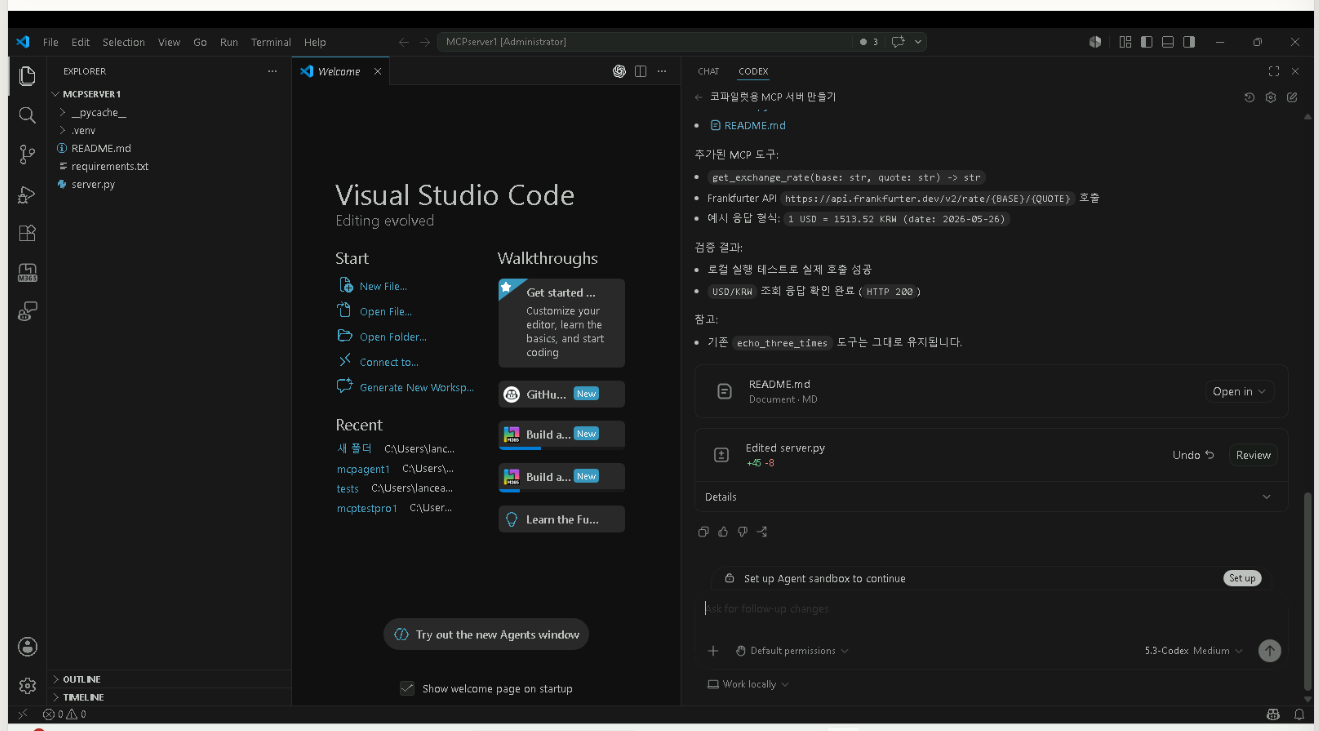Image resolution: width=1319 pixels, height=731 pixels.
Task: Click Review for edited server.py
Action: (1253, 455)
